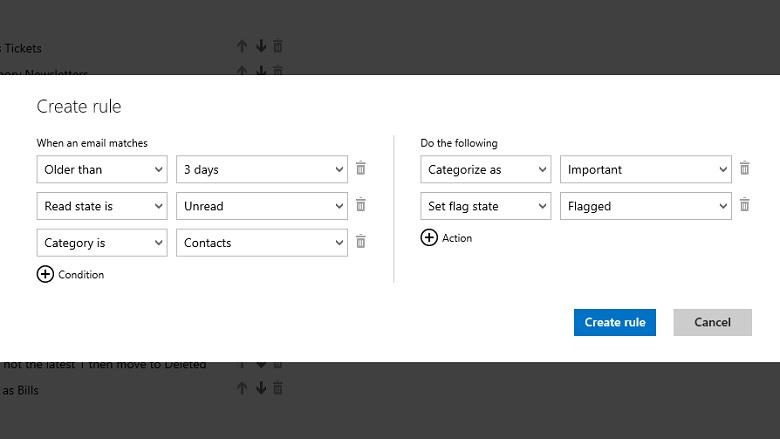Expand the Flagged value dropdown

646,206
